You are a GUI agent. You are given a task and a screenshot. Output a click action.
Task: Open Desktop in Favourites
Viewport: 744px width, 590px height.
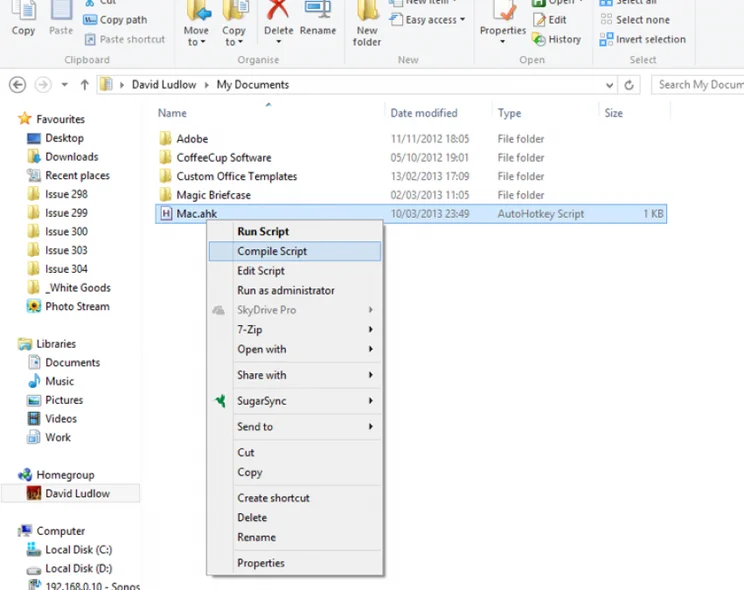pos(56,138)
